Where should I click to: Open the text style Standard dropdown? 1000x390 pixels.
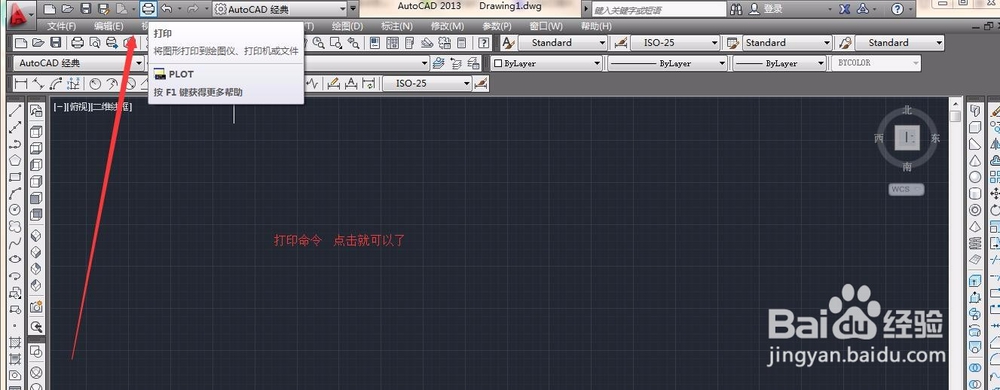pyautogui.click(x=562, y=43)
